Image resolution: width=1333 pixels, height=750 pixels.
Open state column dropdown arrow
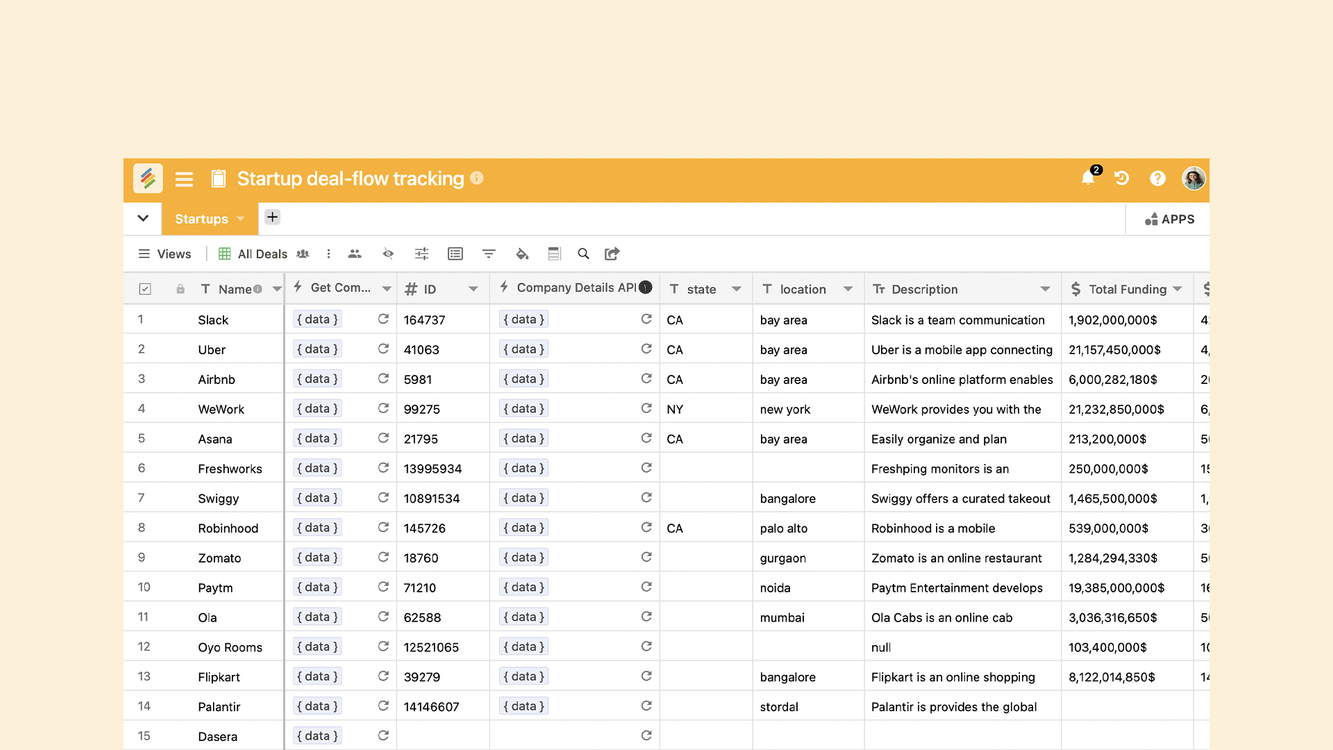736,289
